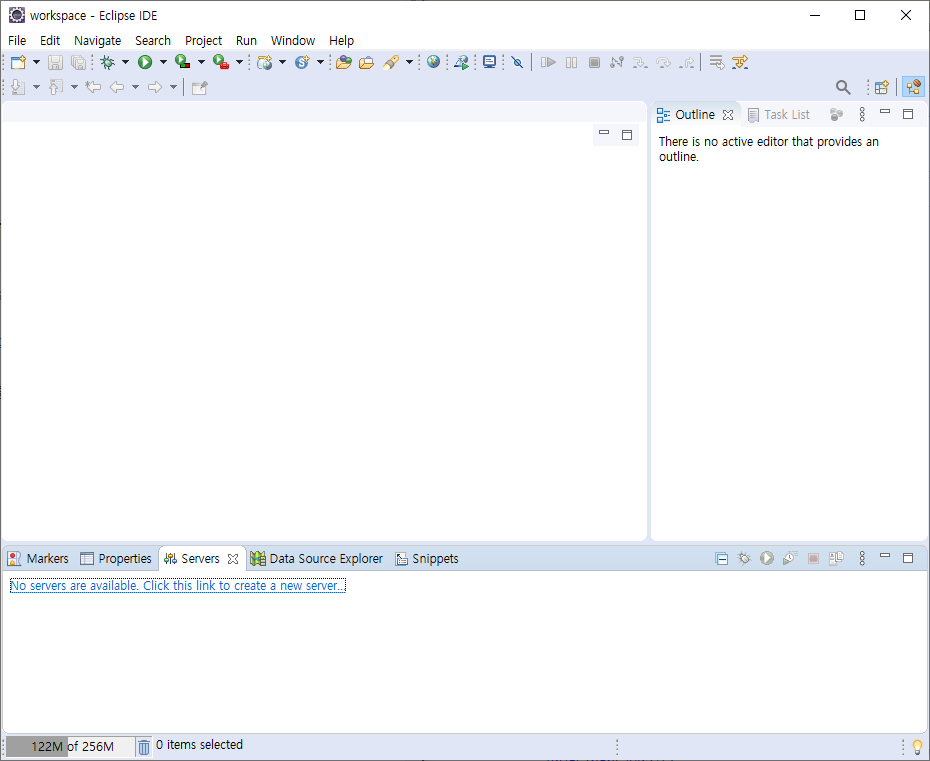Click the green Run button
Screen dimensions: 930x761
pos(145,62)
